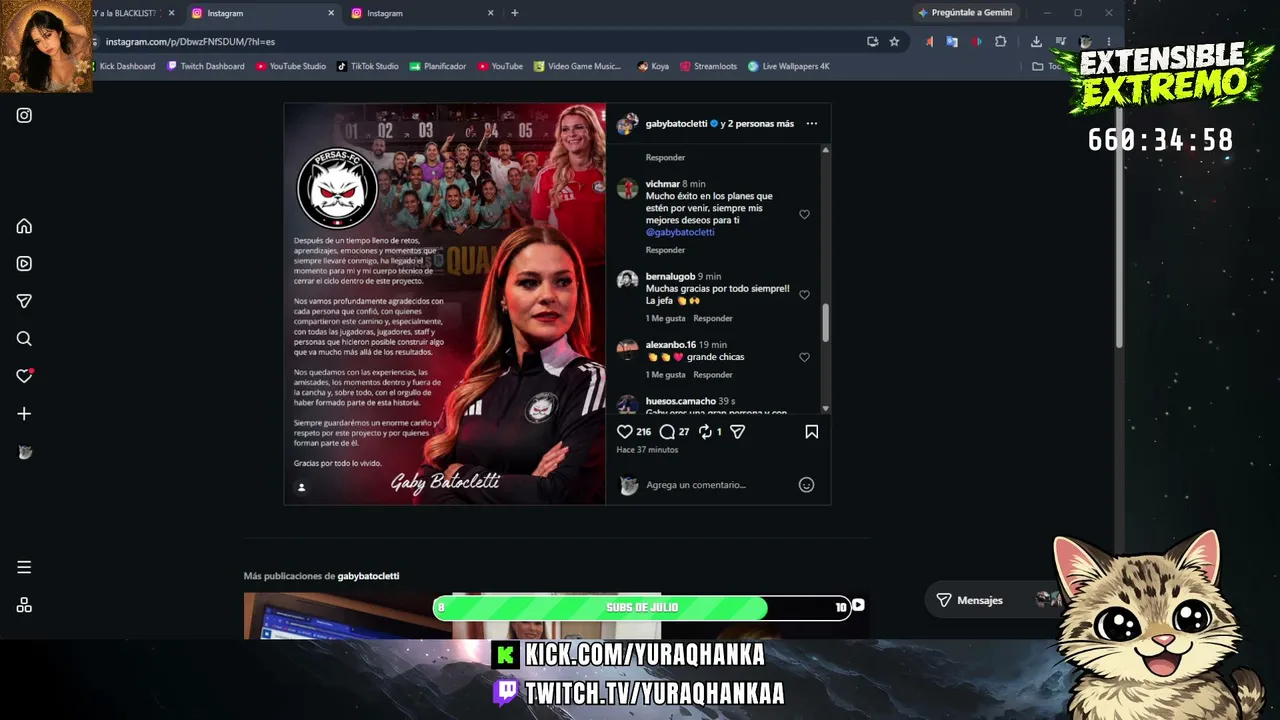Click the post image of Gaby Batocletti
The width and height of the screenshot is (1280, 720).
[445, 304]
